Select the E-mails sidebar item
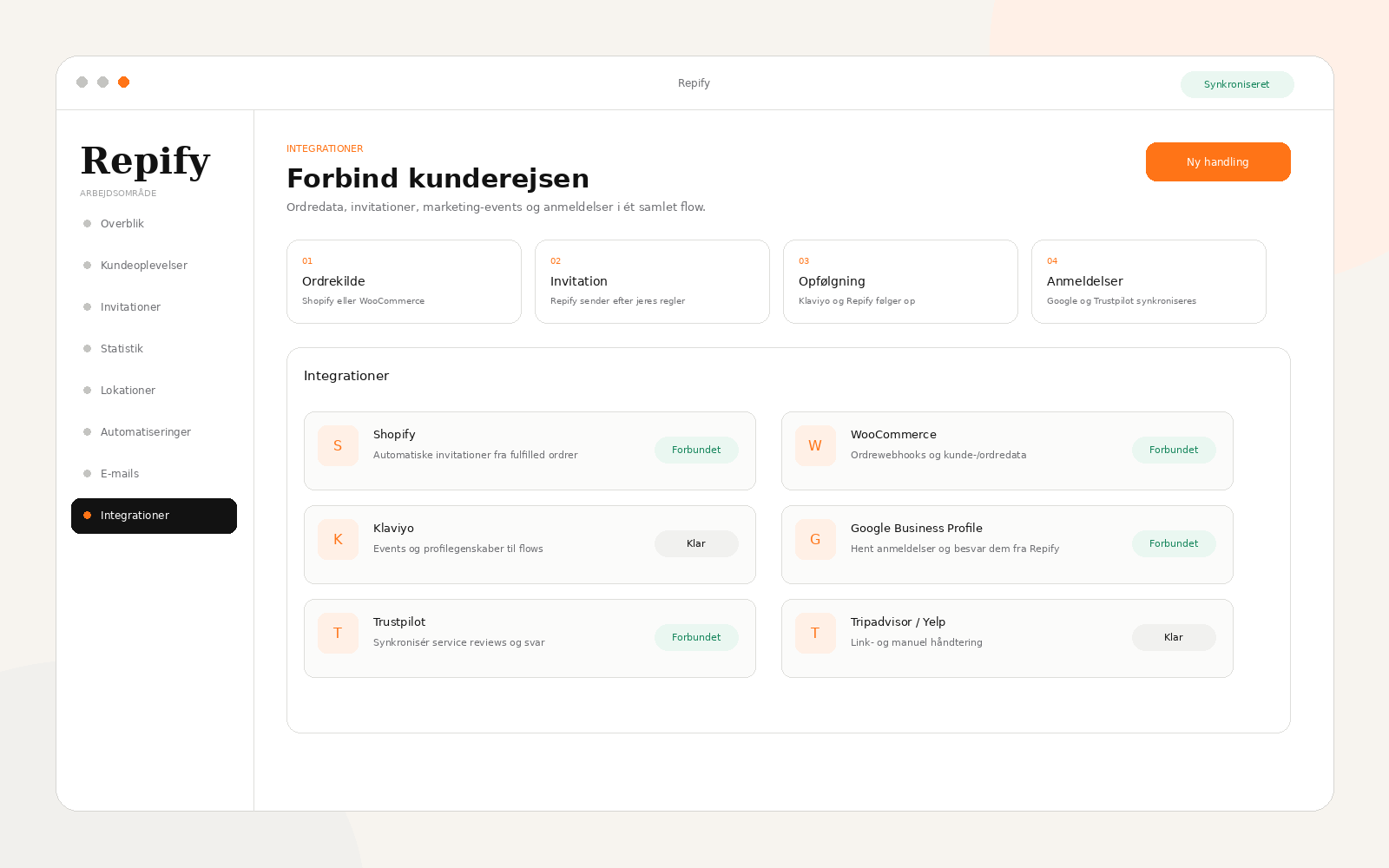Image resolution: width=1389 pixels, height=868 pixels. (x=154, y=474)
